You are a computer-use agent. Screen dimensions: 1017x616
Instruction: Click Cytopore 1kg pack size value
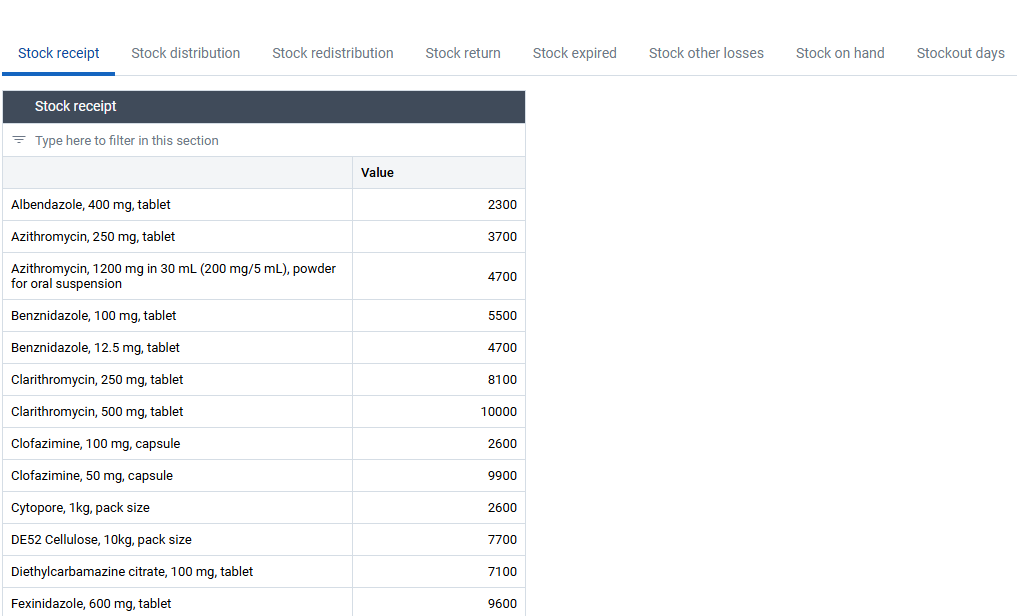tap(438, 508)
